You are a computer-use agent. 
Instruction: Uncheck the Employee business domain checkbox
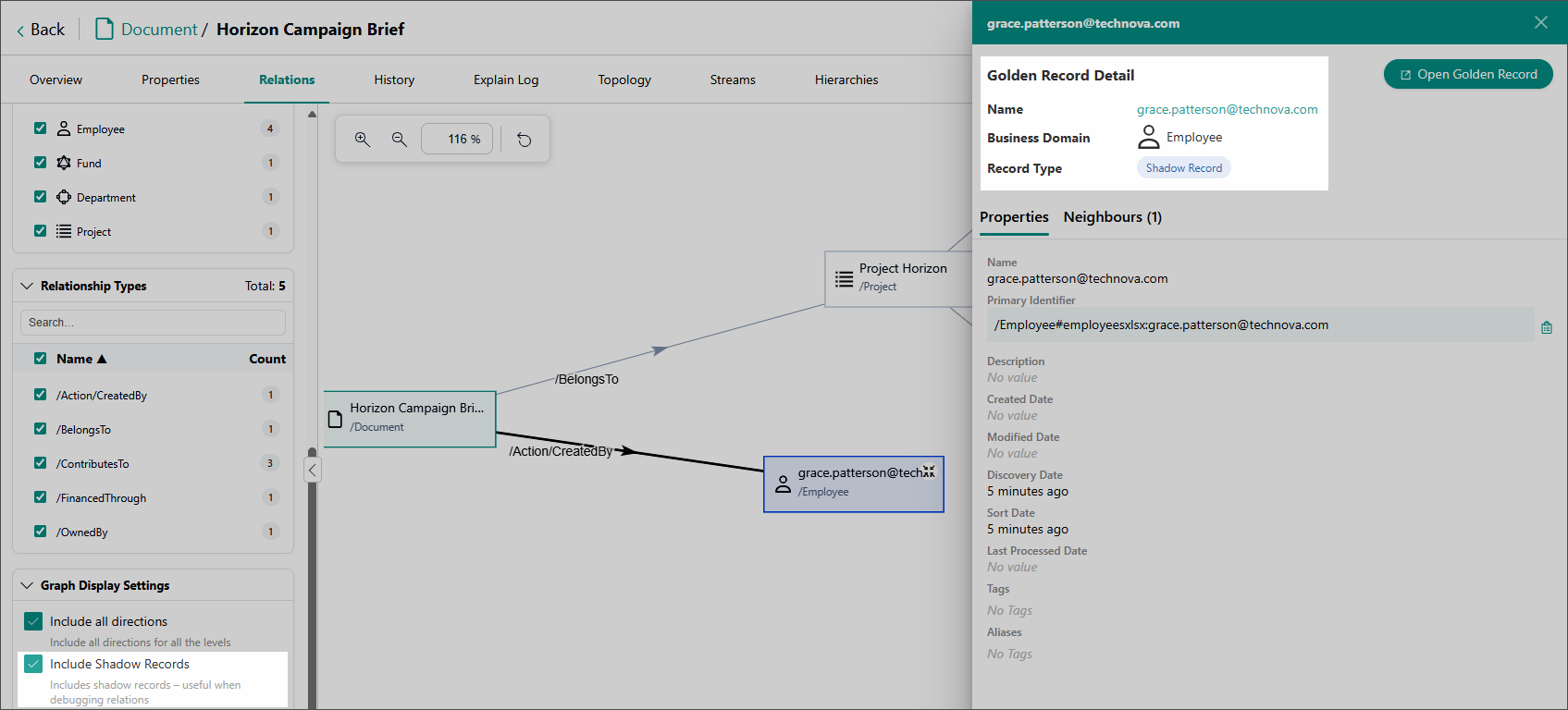point(40,129)
